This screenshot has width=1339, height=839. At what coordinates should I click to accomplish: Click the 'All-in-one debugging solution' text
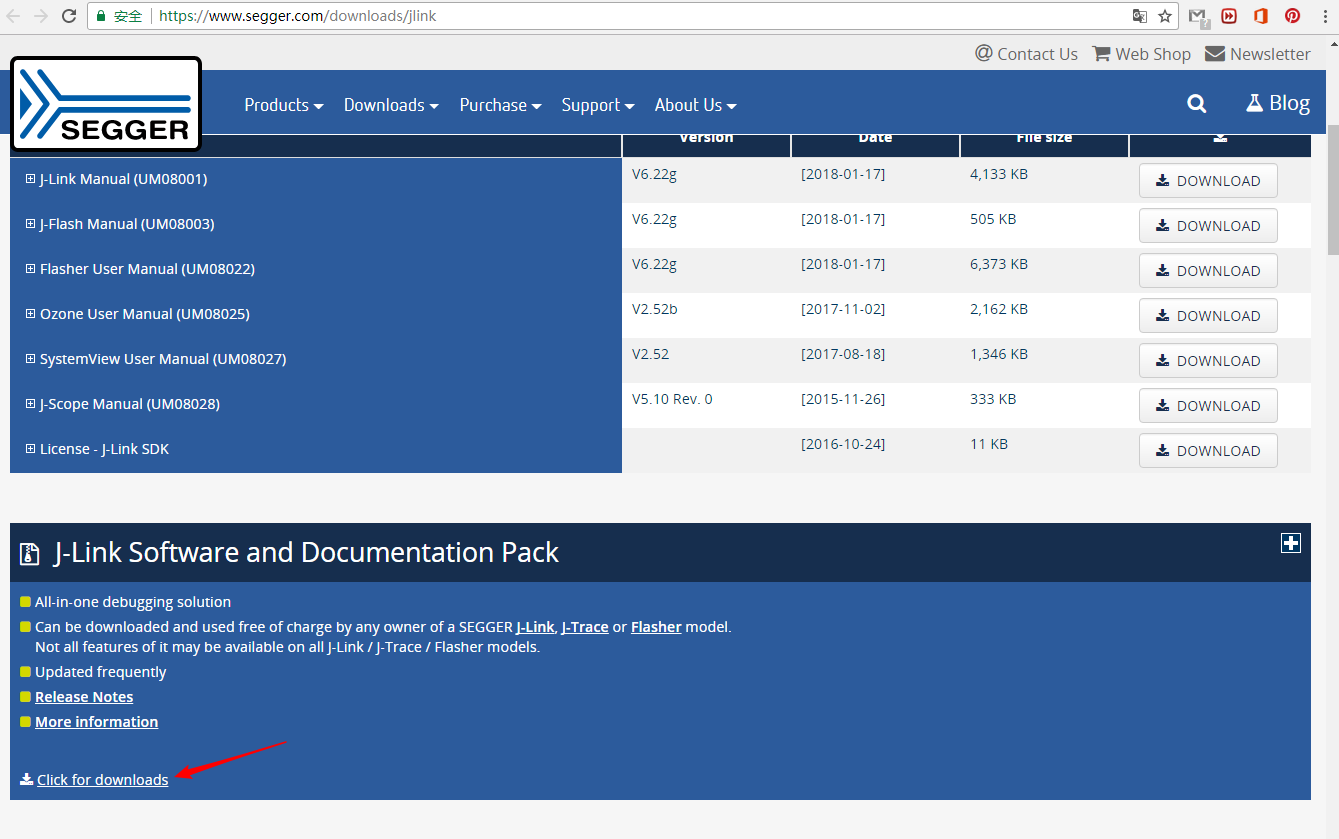tap(133, 602)
